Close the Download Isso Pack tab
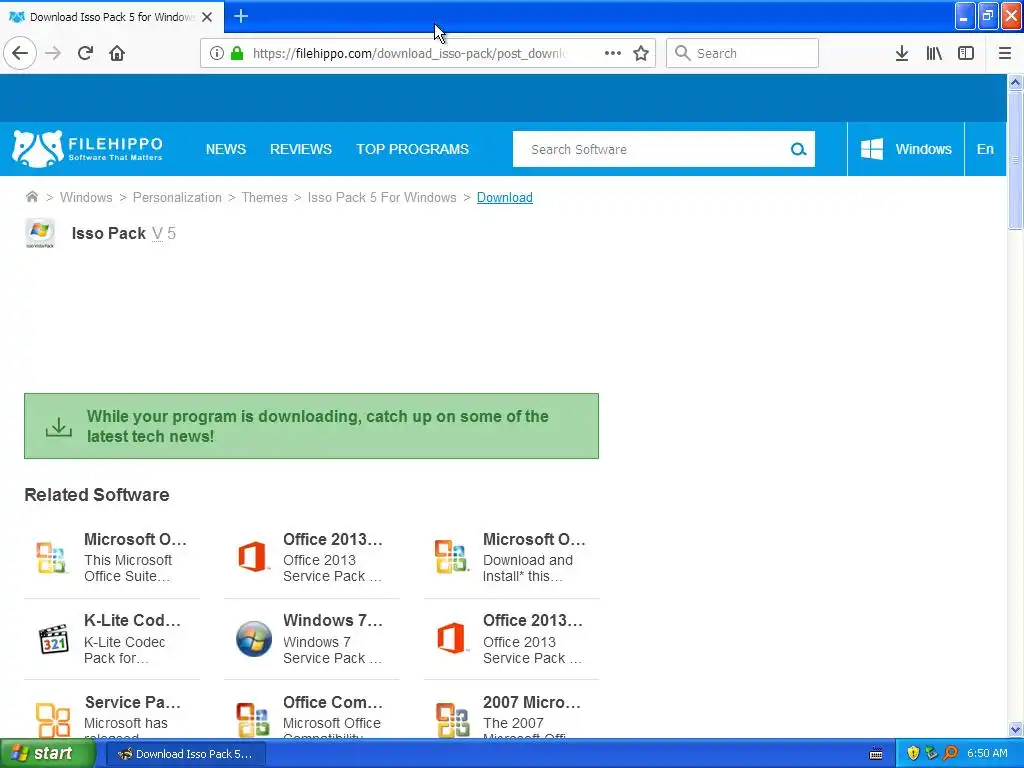Viewport: 1024px width, 768px height. (207, 17)
